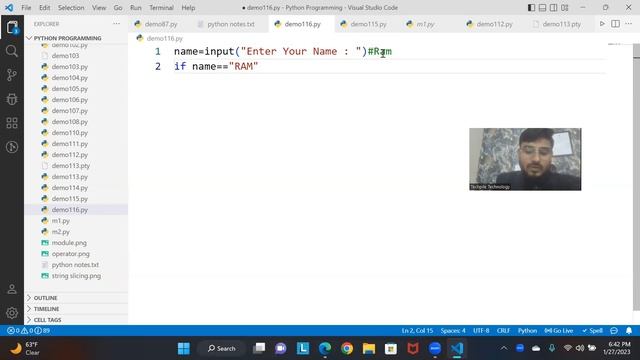Open Google Chrome from taskbar

click(x=347, y=349)
